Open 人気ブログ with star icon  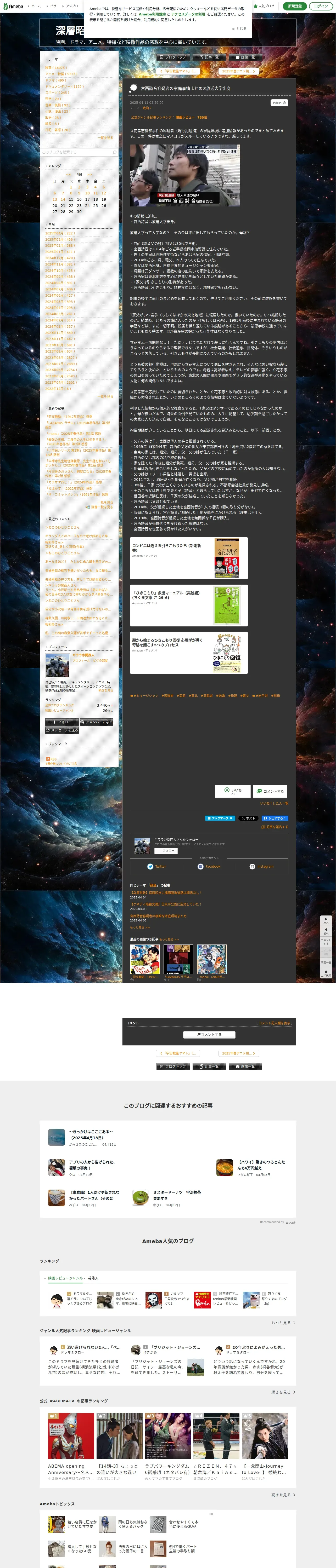pyautogui.click(x=264, y=6)
